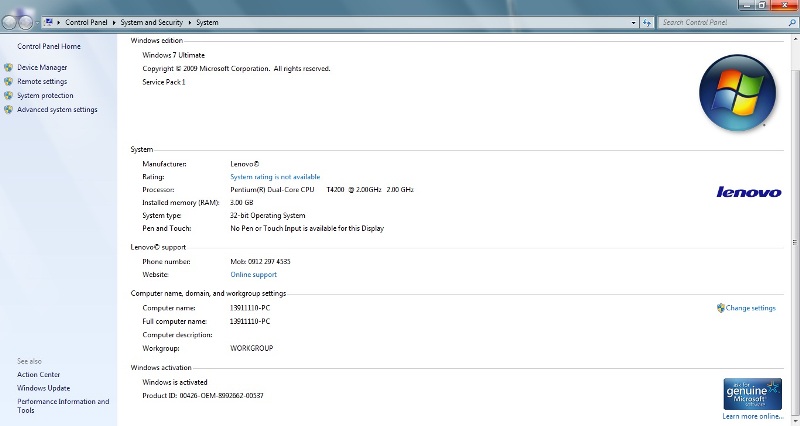Select the System breadcrumb segment
800x426 pixels.
point(207,22)
